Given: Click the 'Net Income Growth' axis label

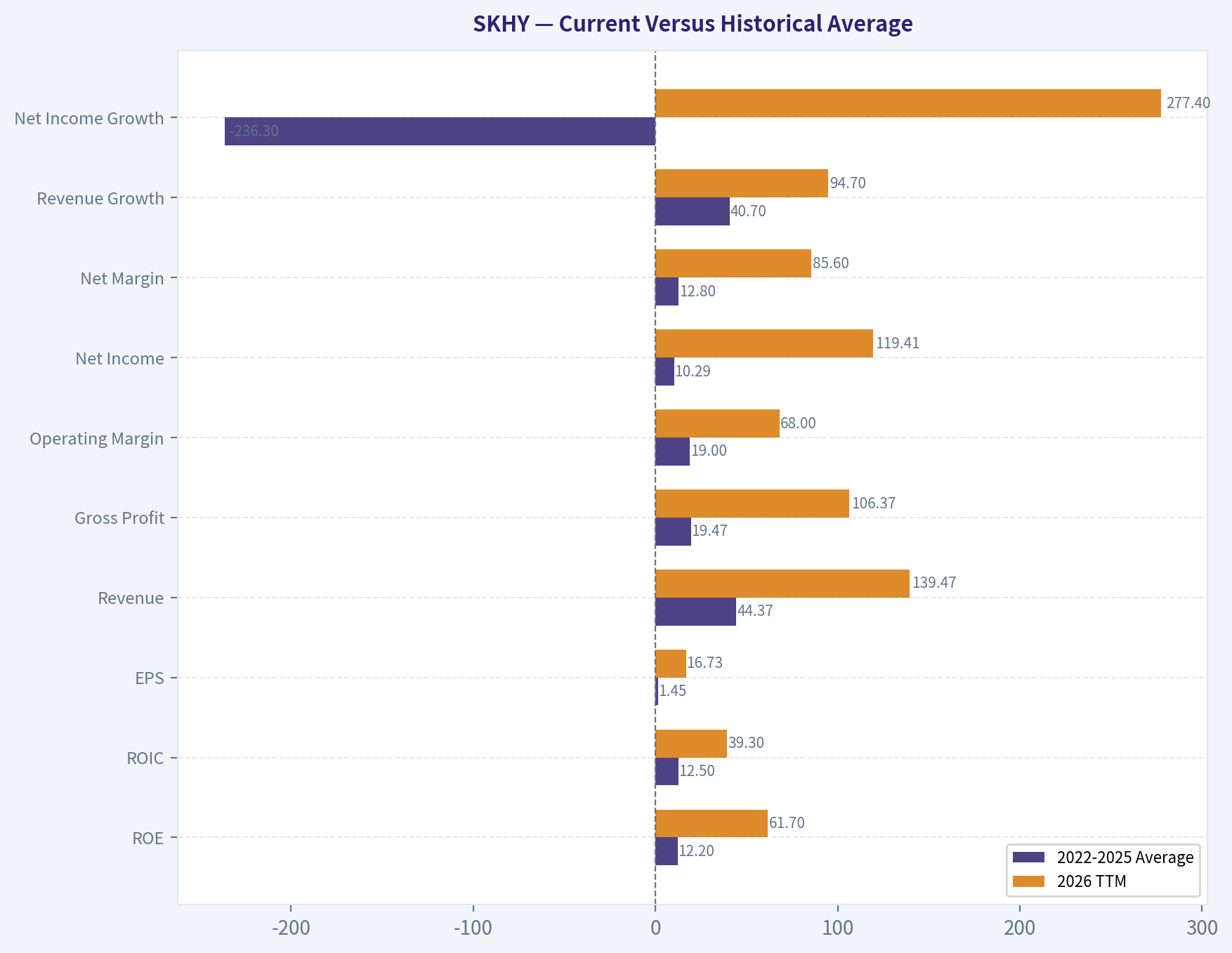Looking at the screenshot, I should click(x=89, y=118).
